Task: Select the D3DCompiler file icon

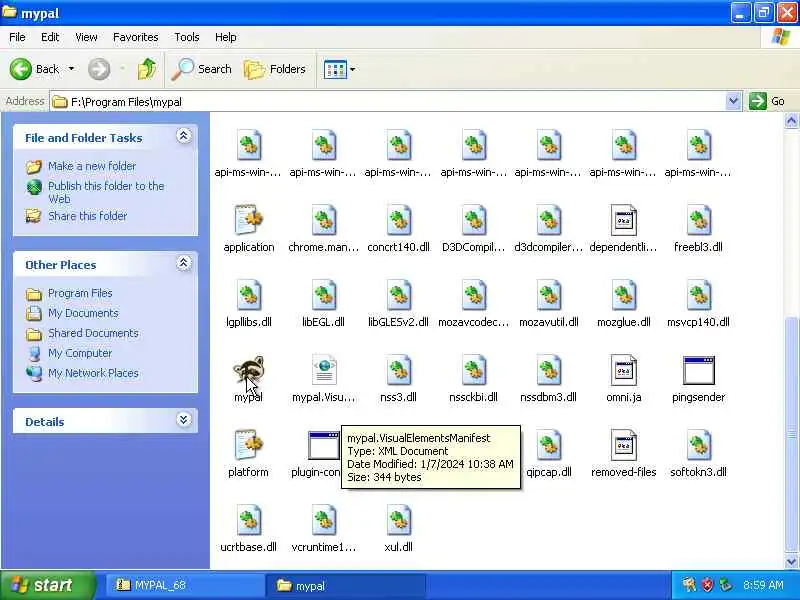Action: (x=473, y=220)
